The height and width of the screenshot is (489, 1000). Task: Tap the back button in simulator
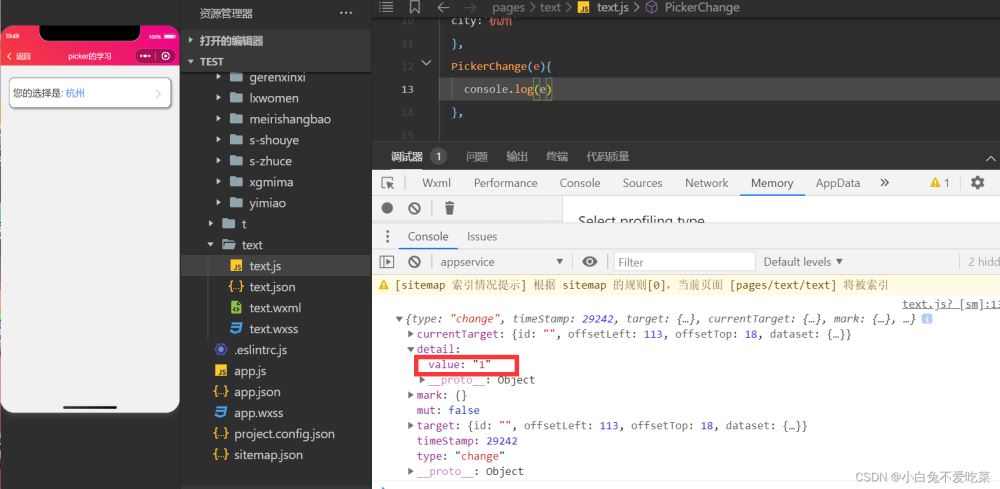tap(19, 56)
